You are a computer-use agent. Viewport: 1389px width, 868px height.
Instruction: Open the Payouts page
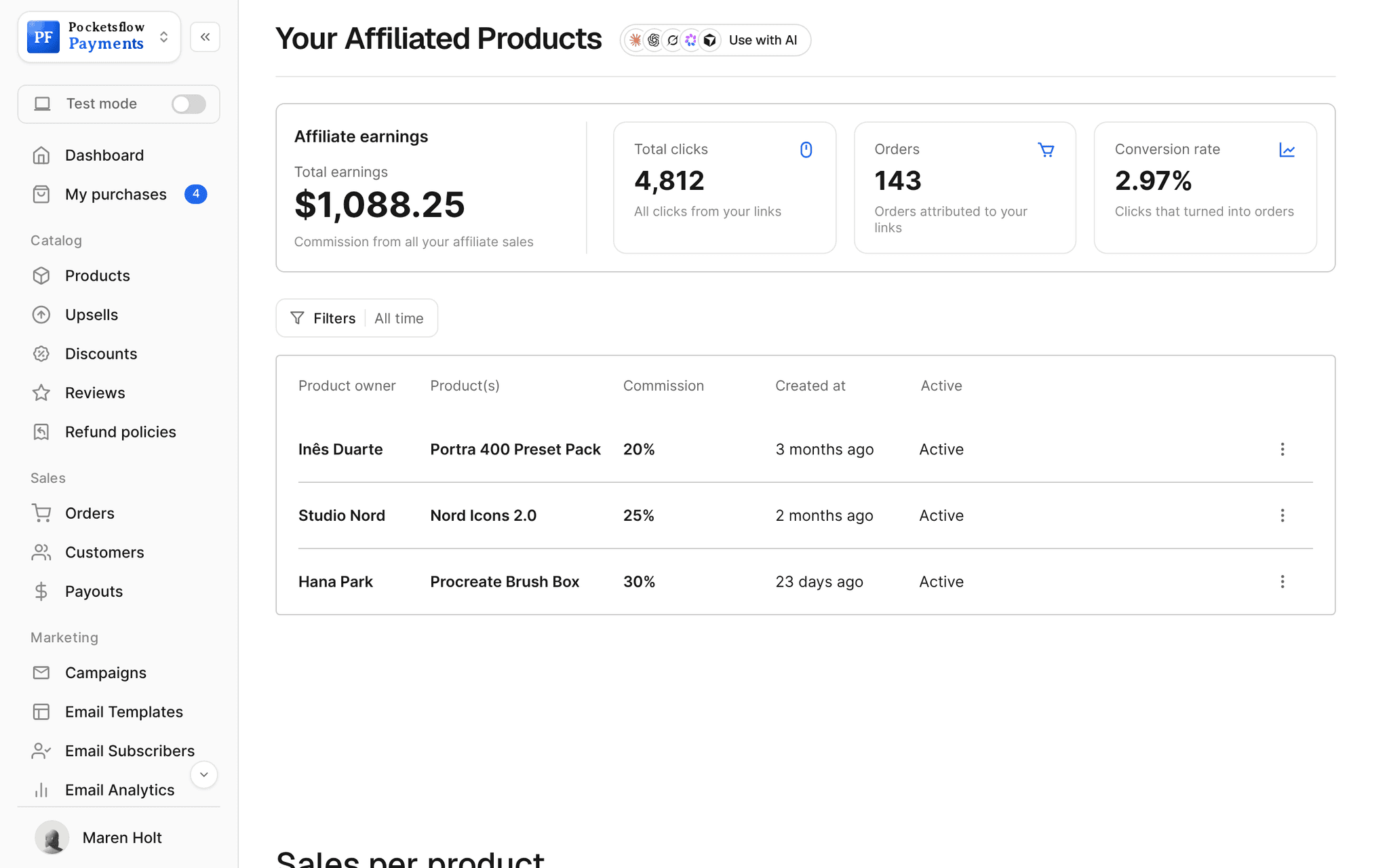[94, 591]
